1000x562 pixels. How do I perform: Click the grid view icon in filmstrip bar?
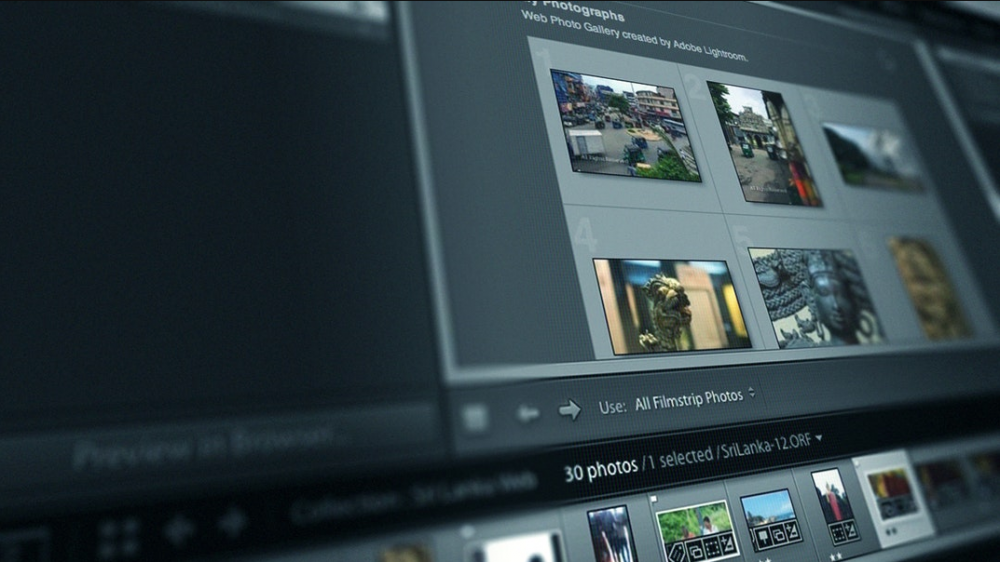click(x=119, y=538)
